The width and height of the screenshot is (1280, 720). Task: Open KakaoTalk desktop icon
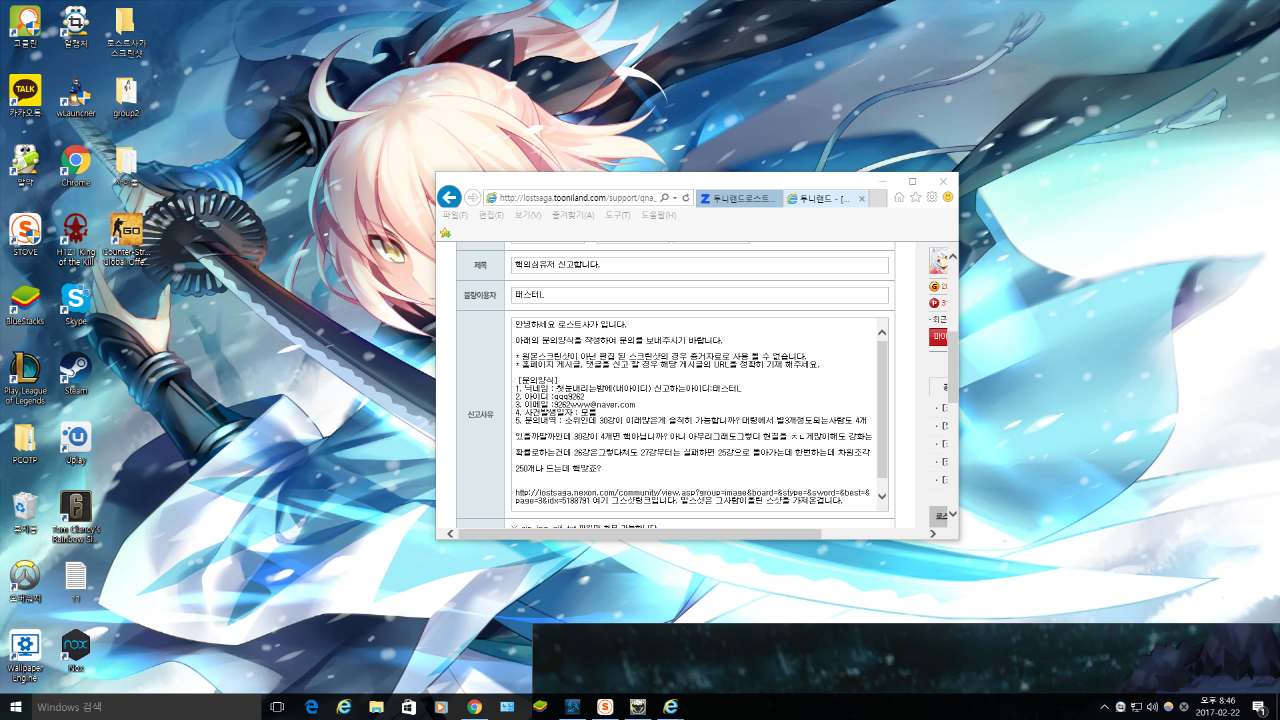(25, 95)
